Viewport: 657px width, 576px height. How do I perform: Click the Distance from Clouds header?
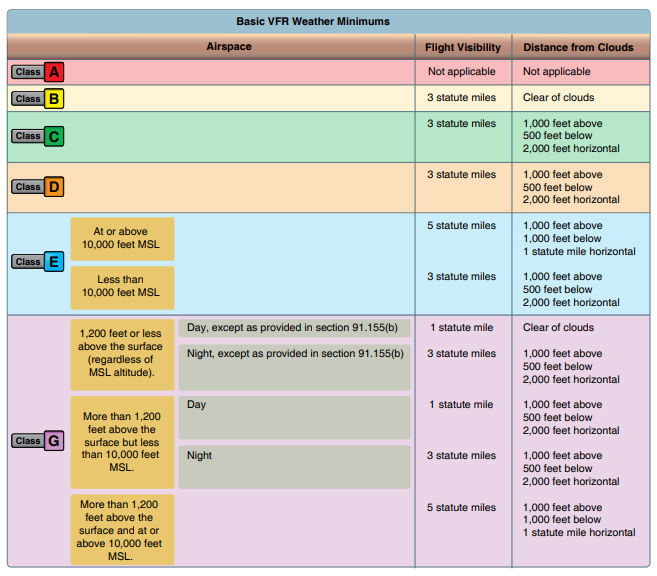[578, 47]
